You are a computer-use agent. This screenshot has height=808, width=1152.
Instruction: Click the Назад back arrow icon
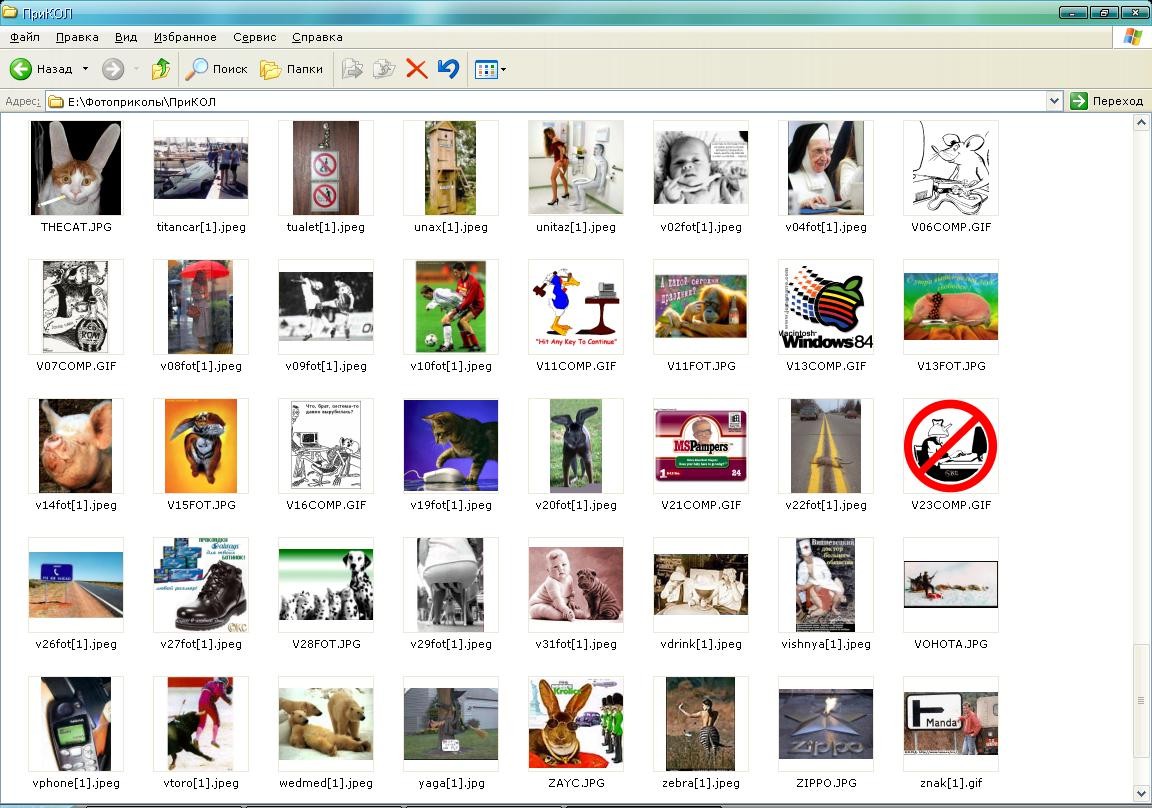pos(21,69)
